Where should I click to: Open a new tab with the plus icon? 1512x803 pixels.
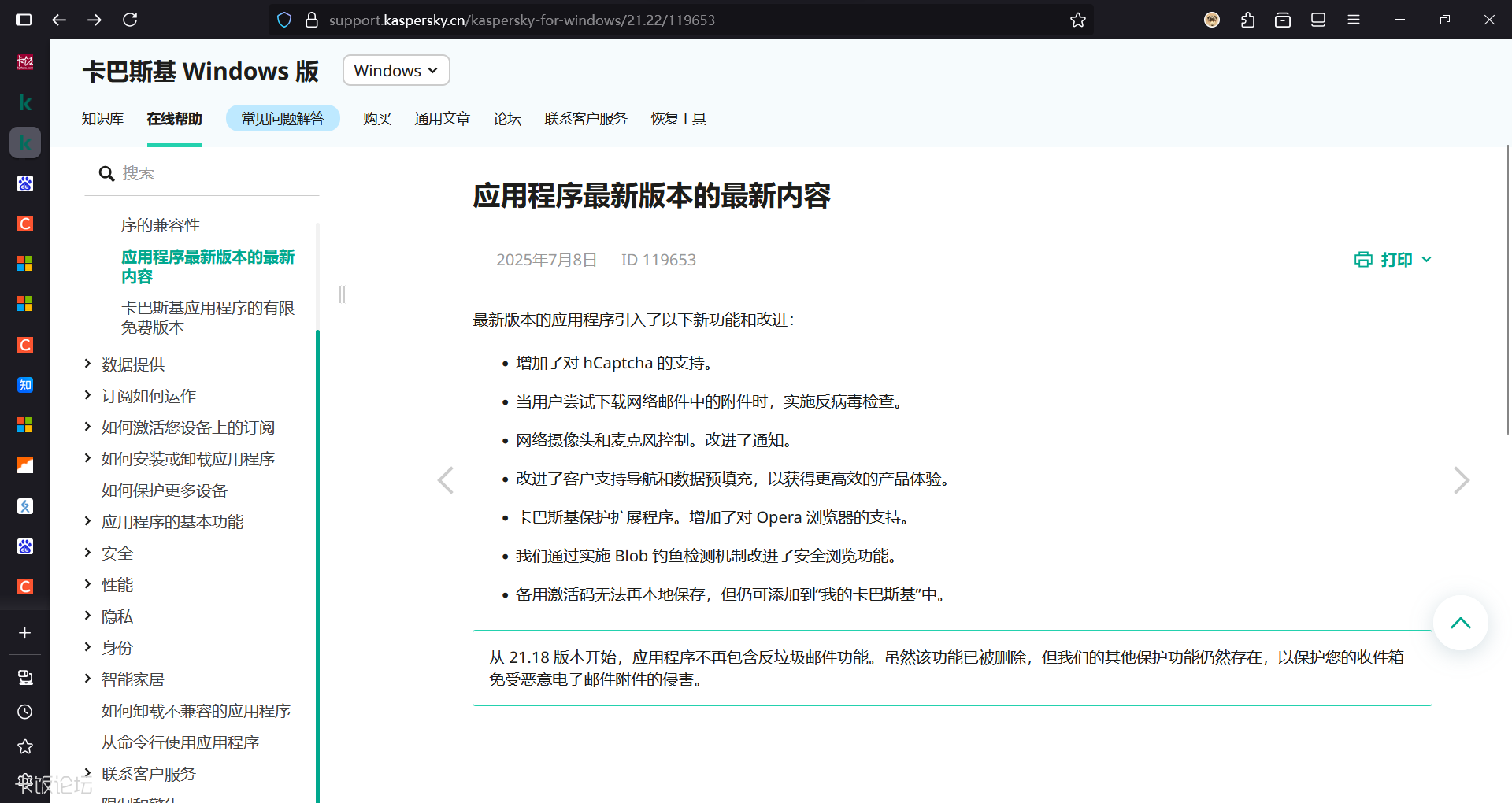[x=25, y=633]
